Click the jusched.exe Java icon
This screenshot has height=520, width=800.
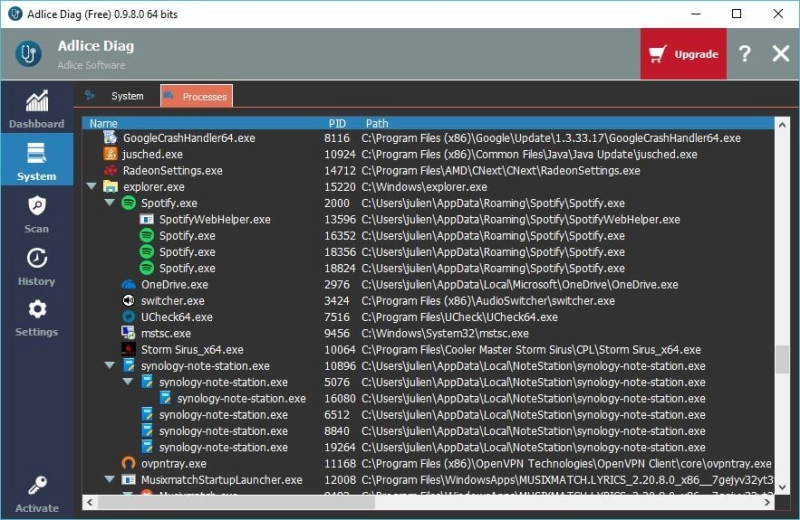click(x=110, y=154)
